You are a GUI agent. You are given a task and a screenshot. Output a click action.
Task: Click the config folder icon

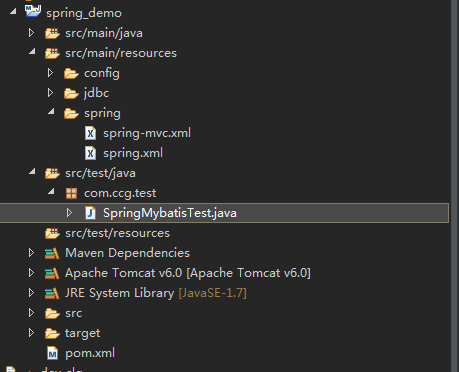pyautogui.click(x=71, y=73)
